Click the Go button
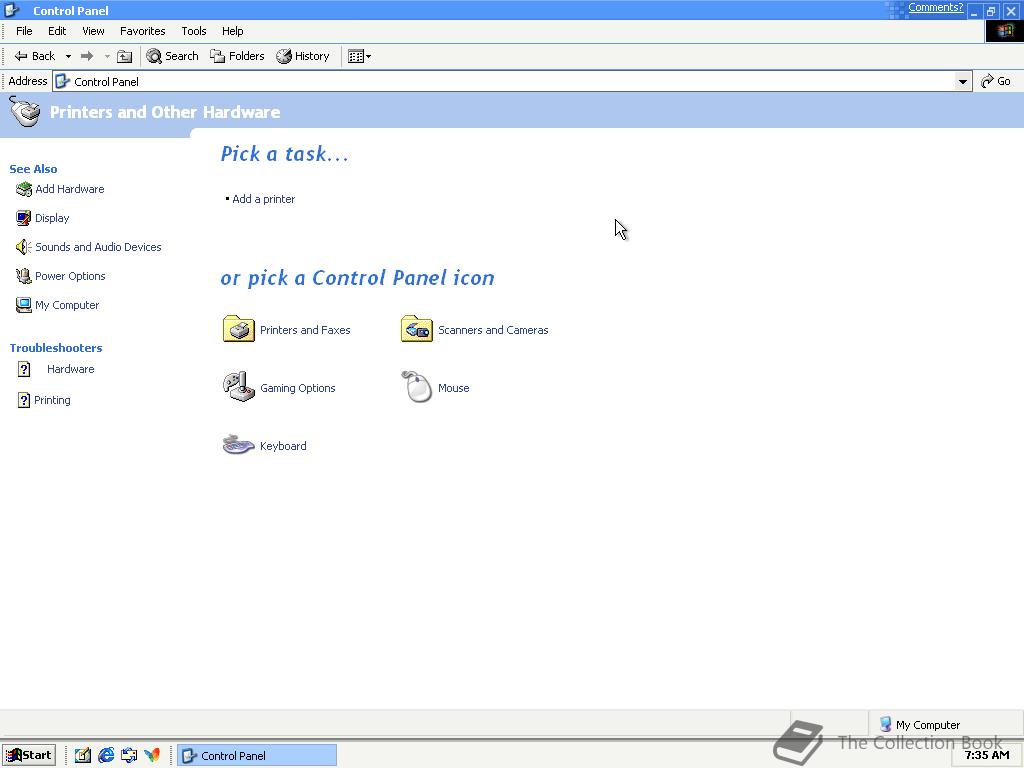 996,81
